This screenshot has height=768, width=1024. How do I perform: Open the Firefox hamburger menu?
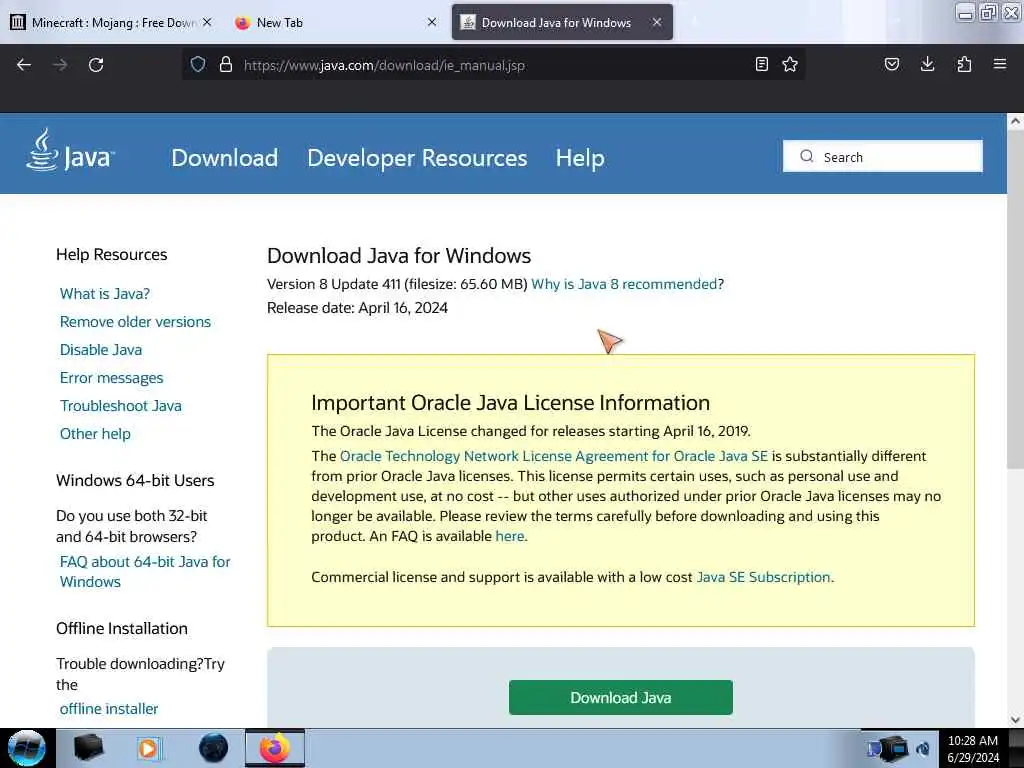(x=1000, y=65)
